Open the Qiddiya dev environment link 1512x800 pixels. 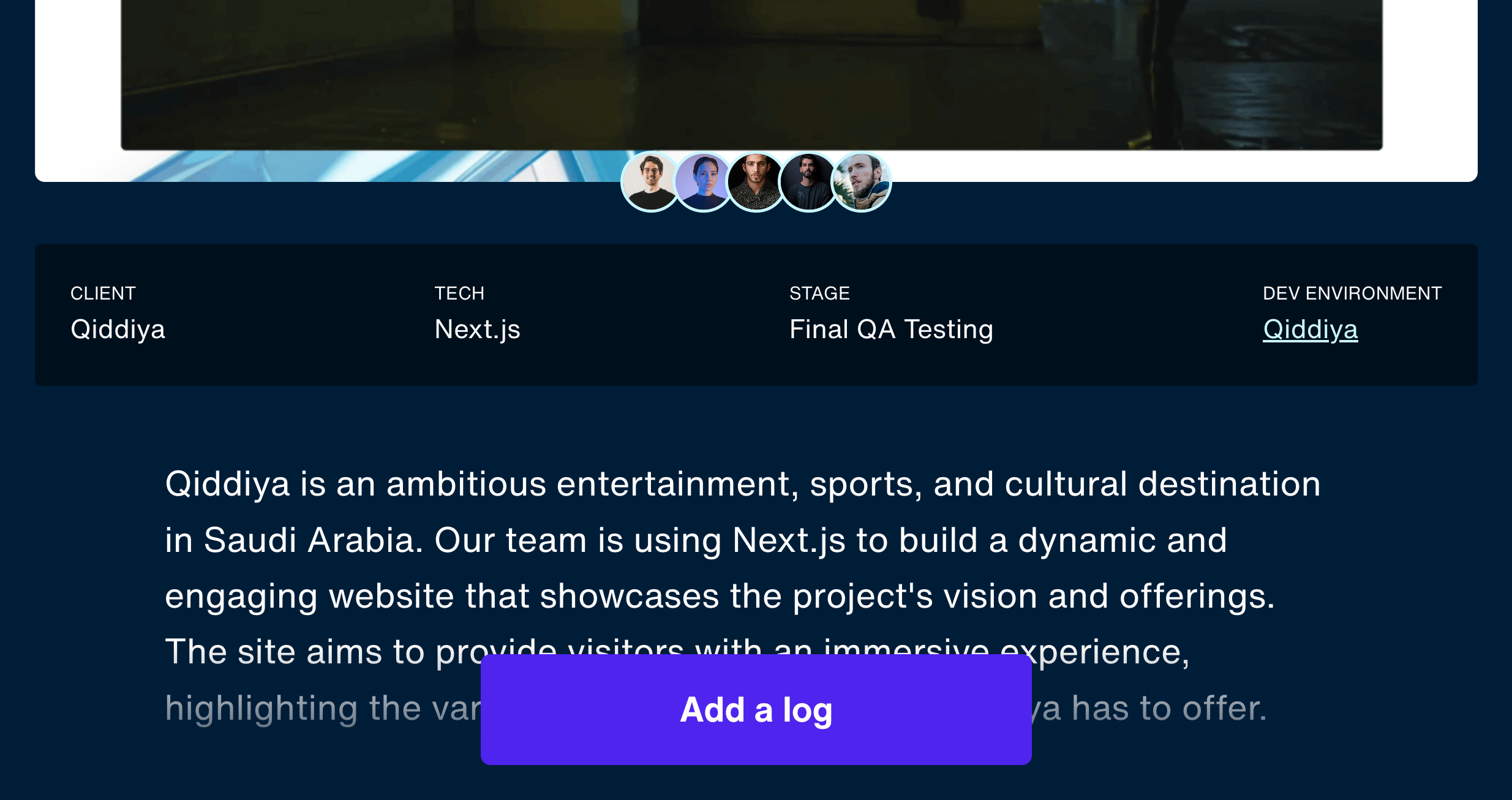pyautogui.click(x=1311, y=329)
